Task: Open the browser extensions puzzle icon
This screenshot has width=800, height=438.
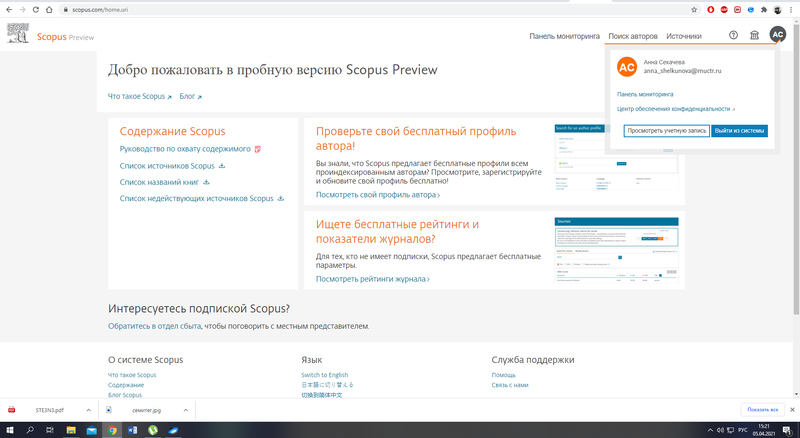Action: click(764, 9)
